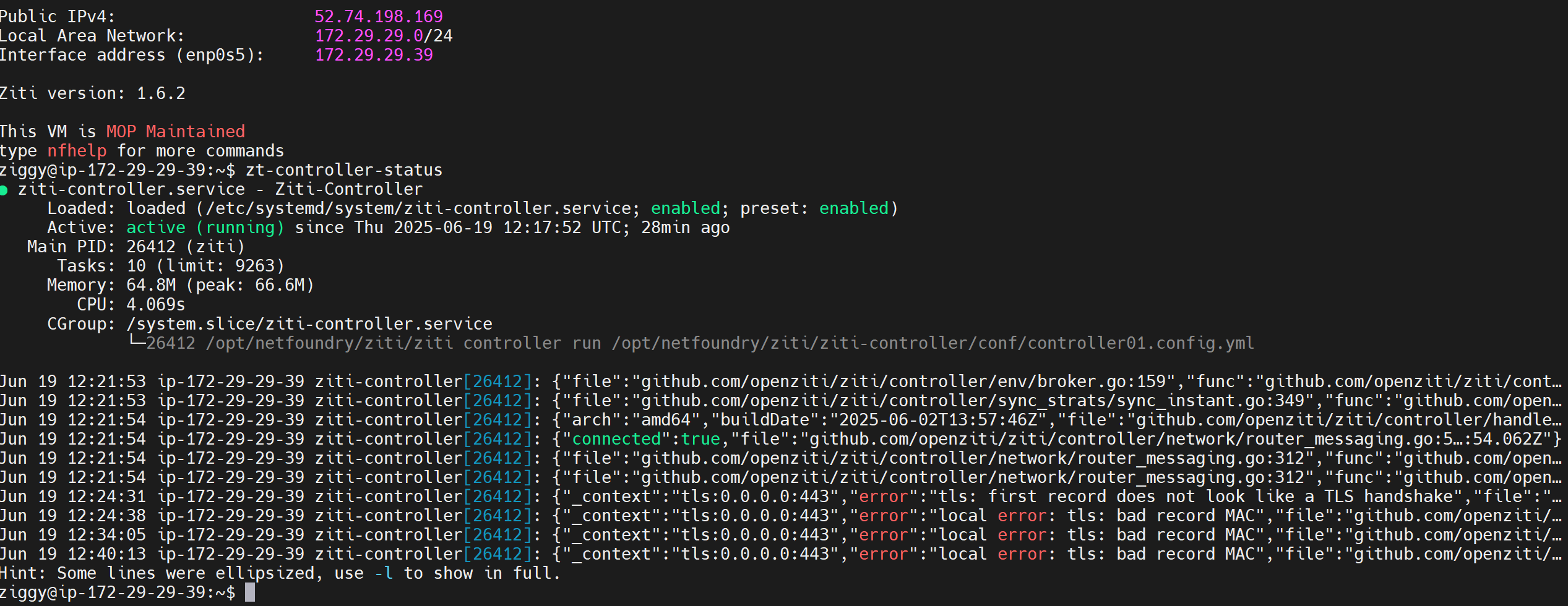Click the -l option in the hint line
Screen dimensions: 1568x606
(384, 573)
